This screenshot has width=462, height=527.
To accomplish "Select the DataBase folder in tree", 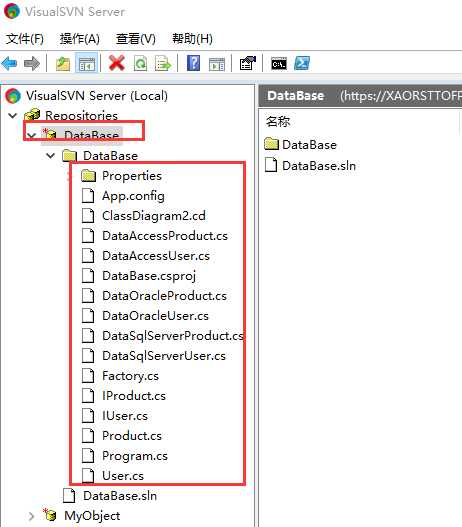I will point(111,156).
